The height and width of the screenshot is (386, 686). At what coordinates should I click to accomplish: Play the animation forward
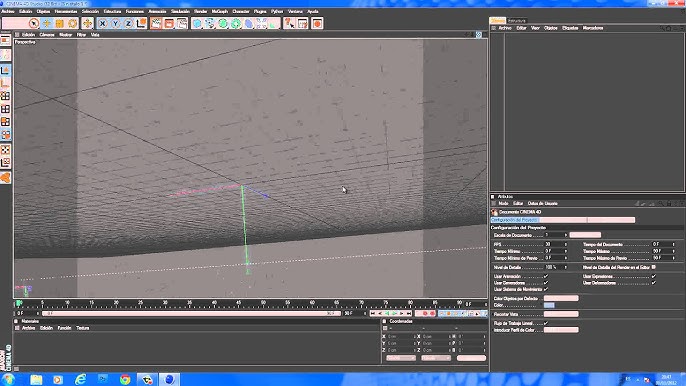click(x=395, y=313)
